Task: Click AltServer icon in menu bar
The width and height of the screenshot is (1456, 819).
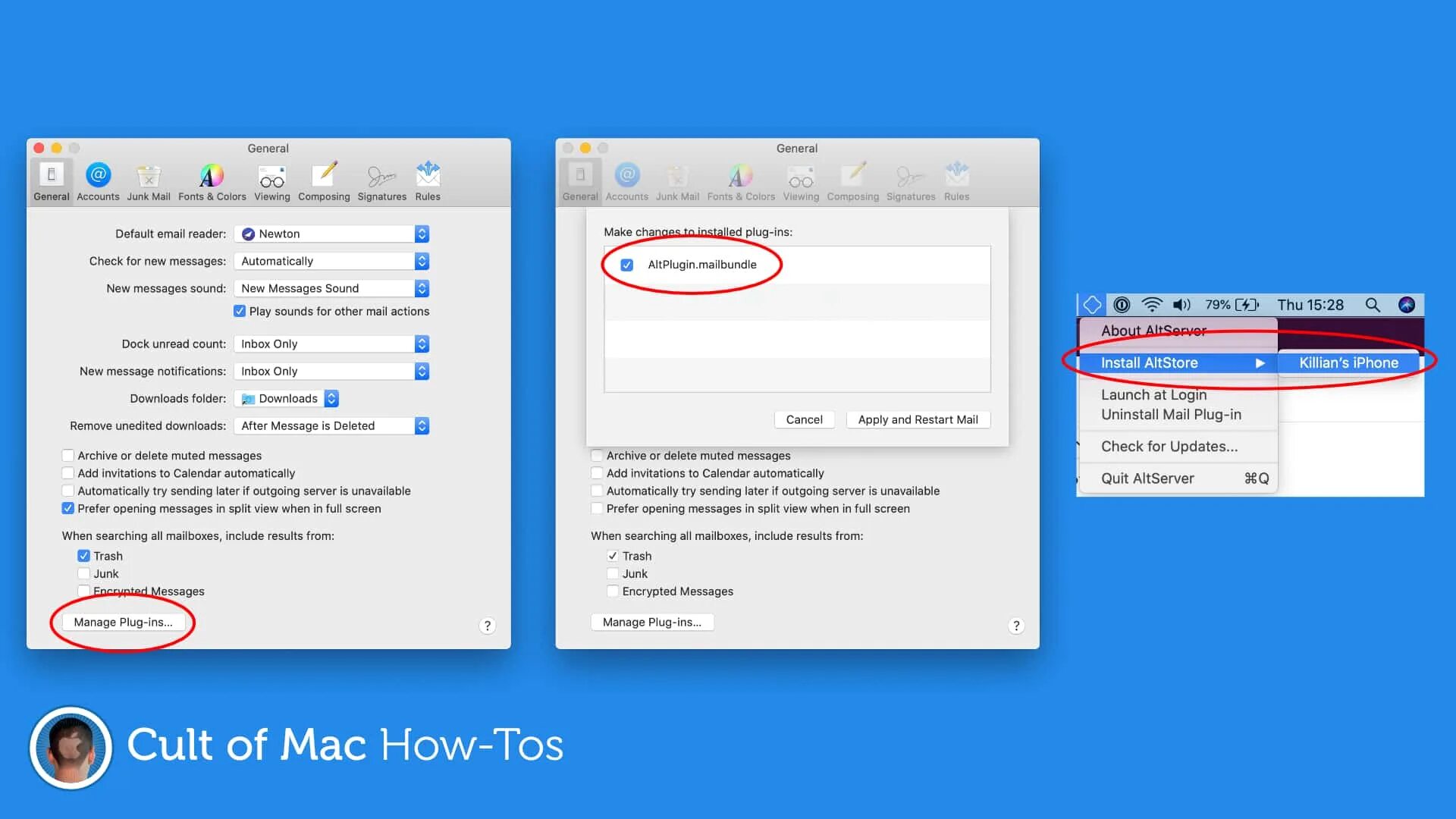Action: pyautogui.click(x=1091, y=304)
